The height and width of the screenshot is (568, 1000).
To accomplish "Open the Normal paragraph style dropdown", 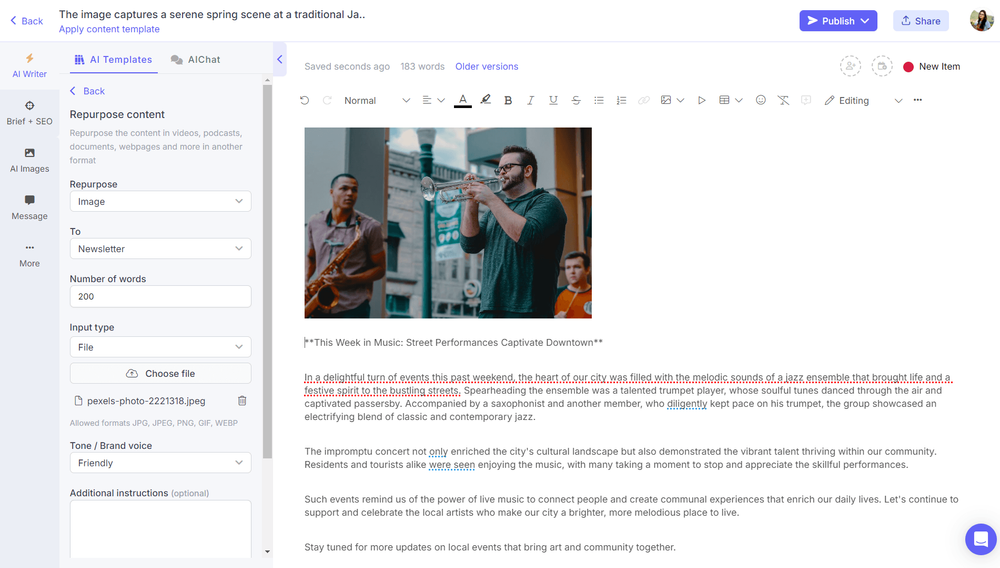I will [376, 101].
